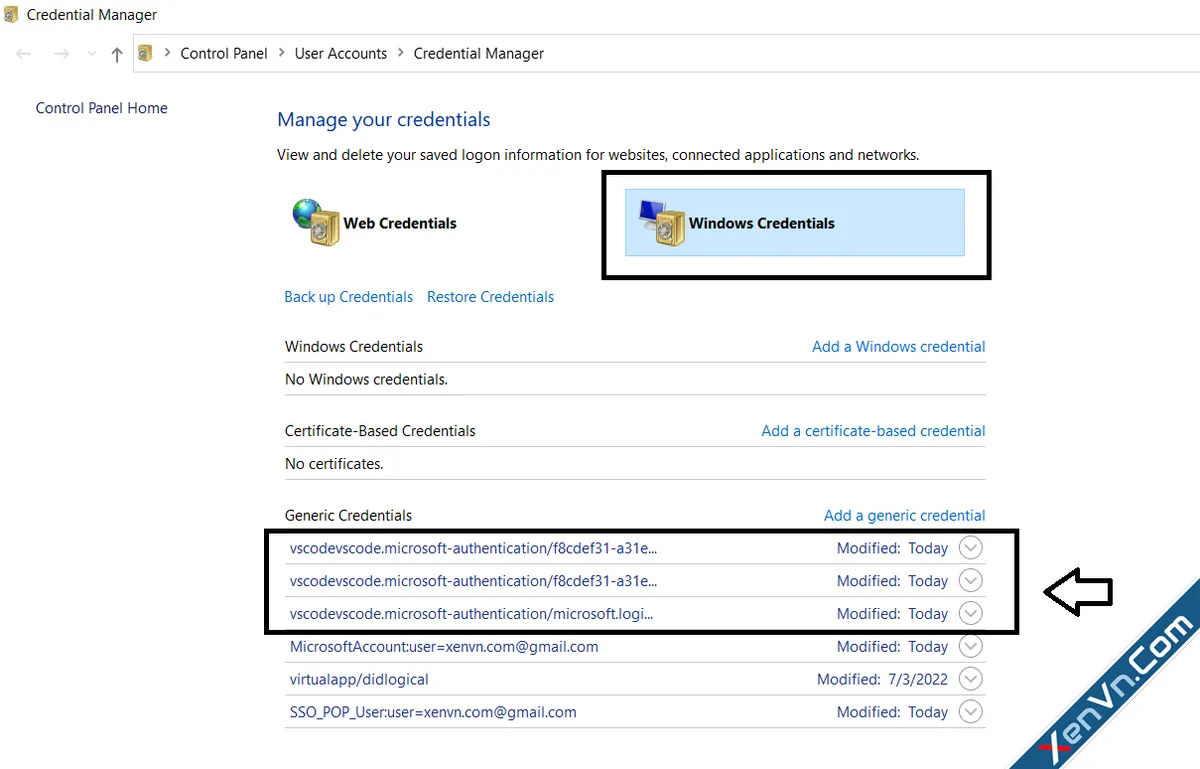1200x769 pixels.
Task: Open the Back up Credentials link
Action: tap(348, 297)
